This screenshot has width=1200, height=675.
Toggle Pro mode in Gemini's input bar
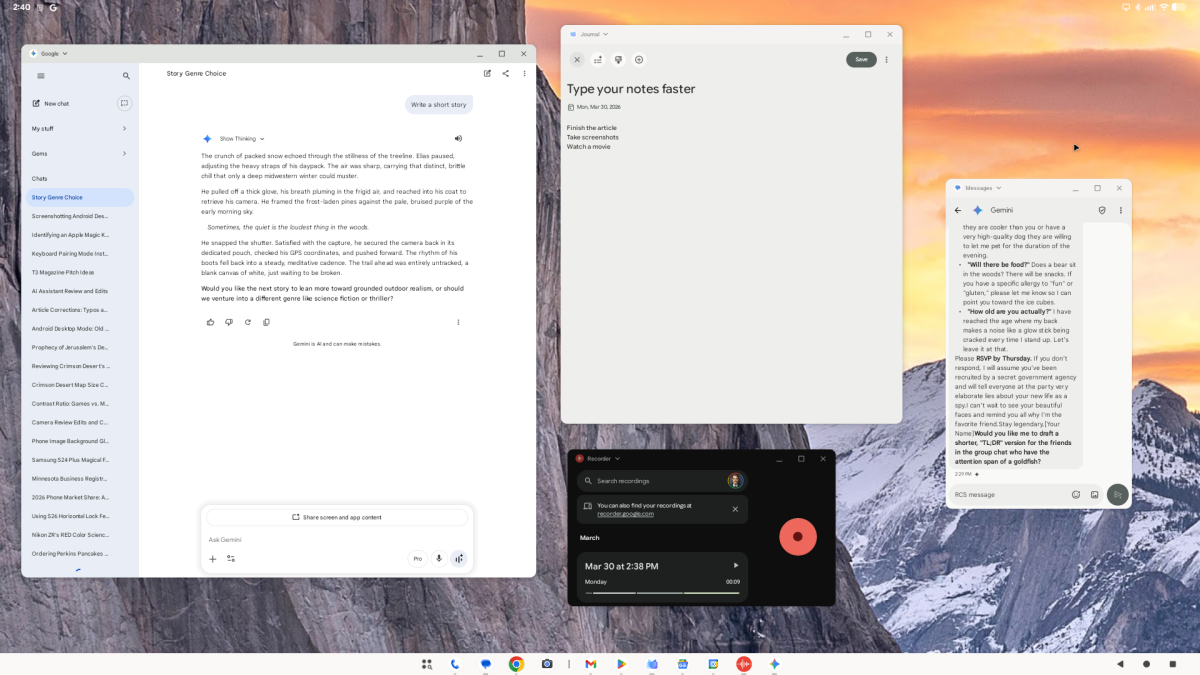pos(417,558)
